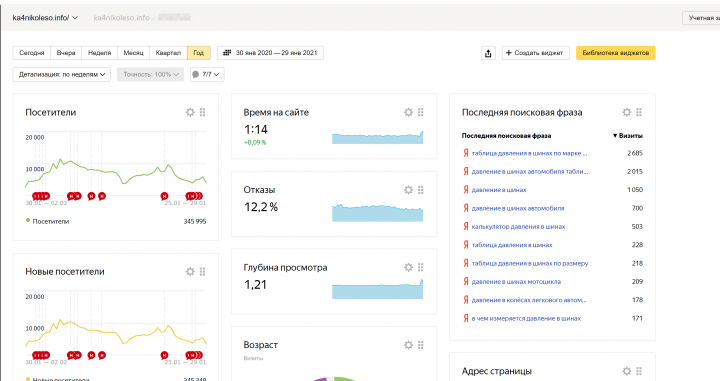
Task: Click drag handle of Возраст widget
Action: pos(421,345)
